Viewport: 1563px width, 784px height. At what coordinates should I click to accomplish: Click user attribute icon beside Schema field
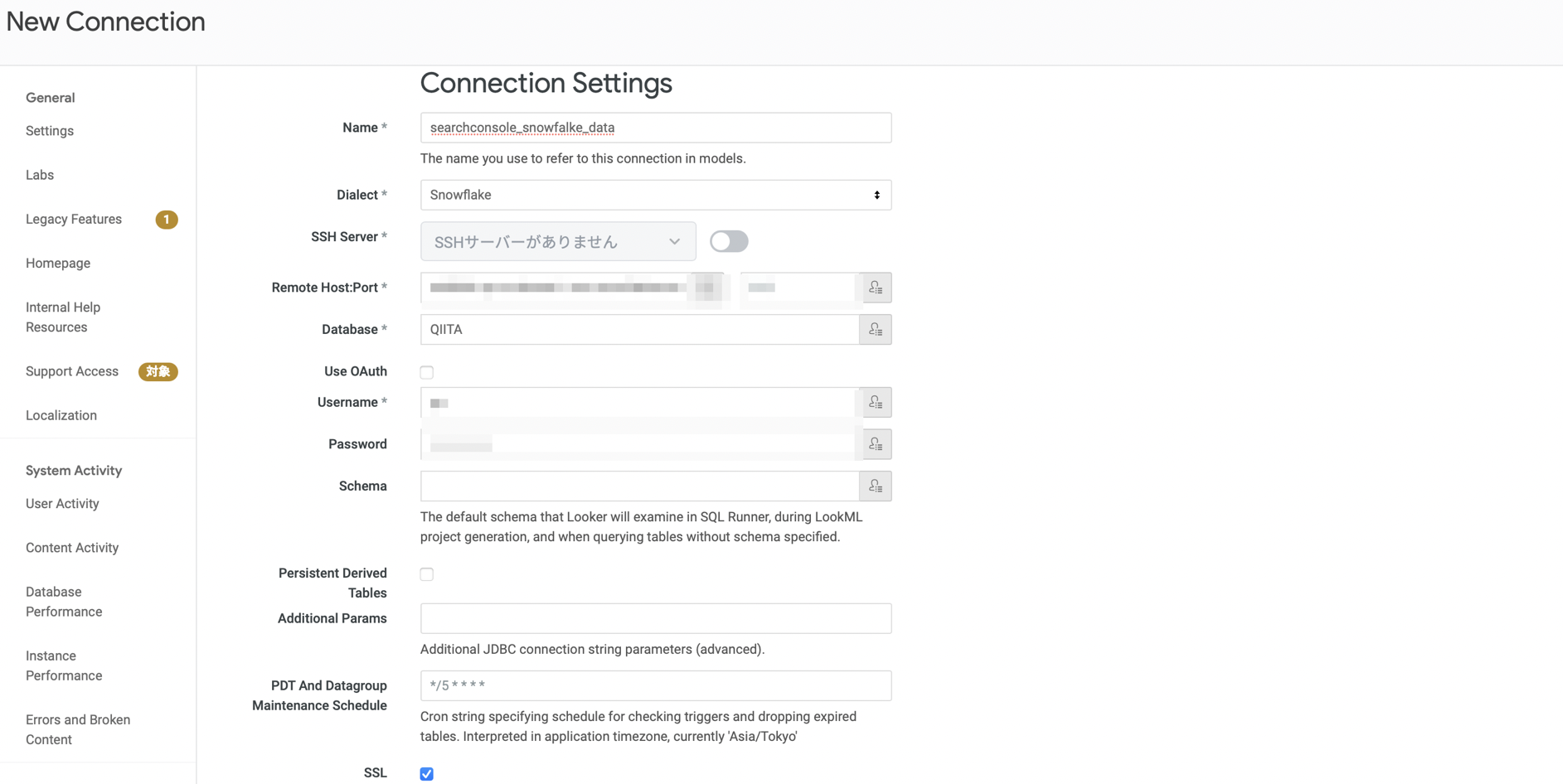click(875, 486)
